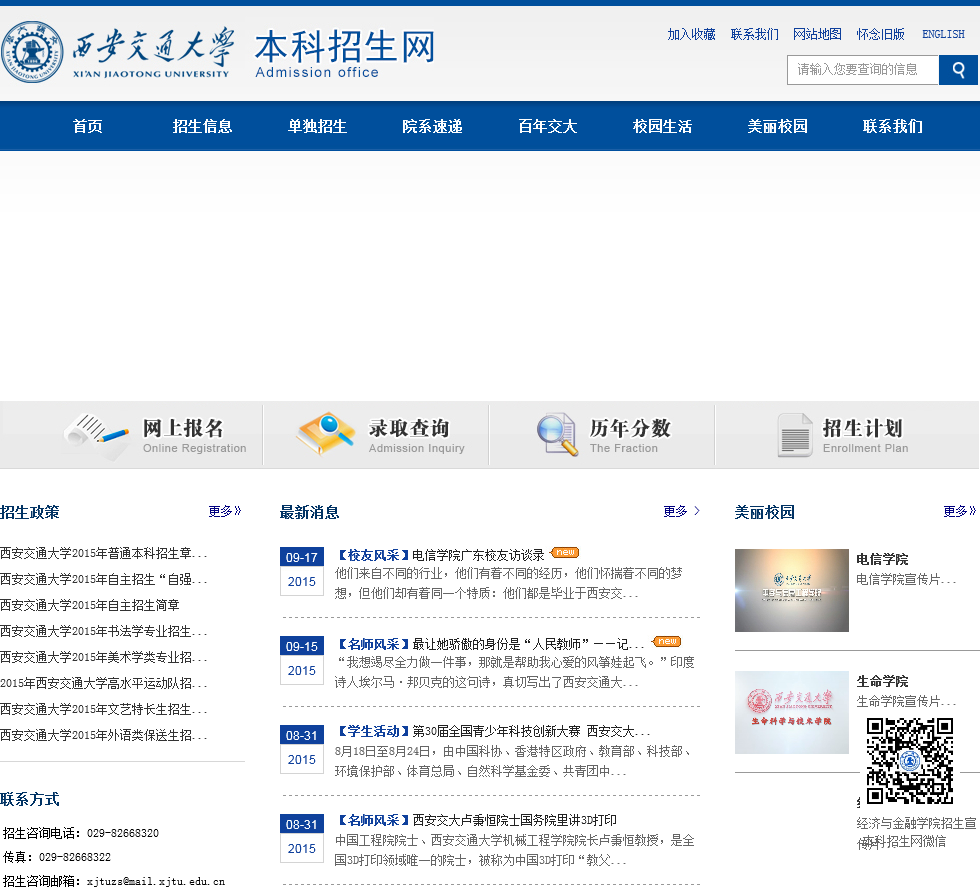Click the QR code image
980x891 pixels.
[x=909, y=760]
